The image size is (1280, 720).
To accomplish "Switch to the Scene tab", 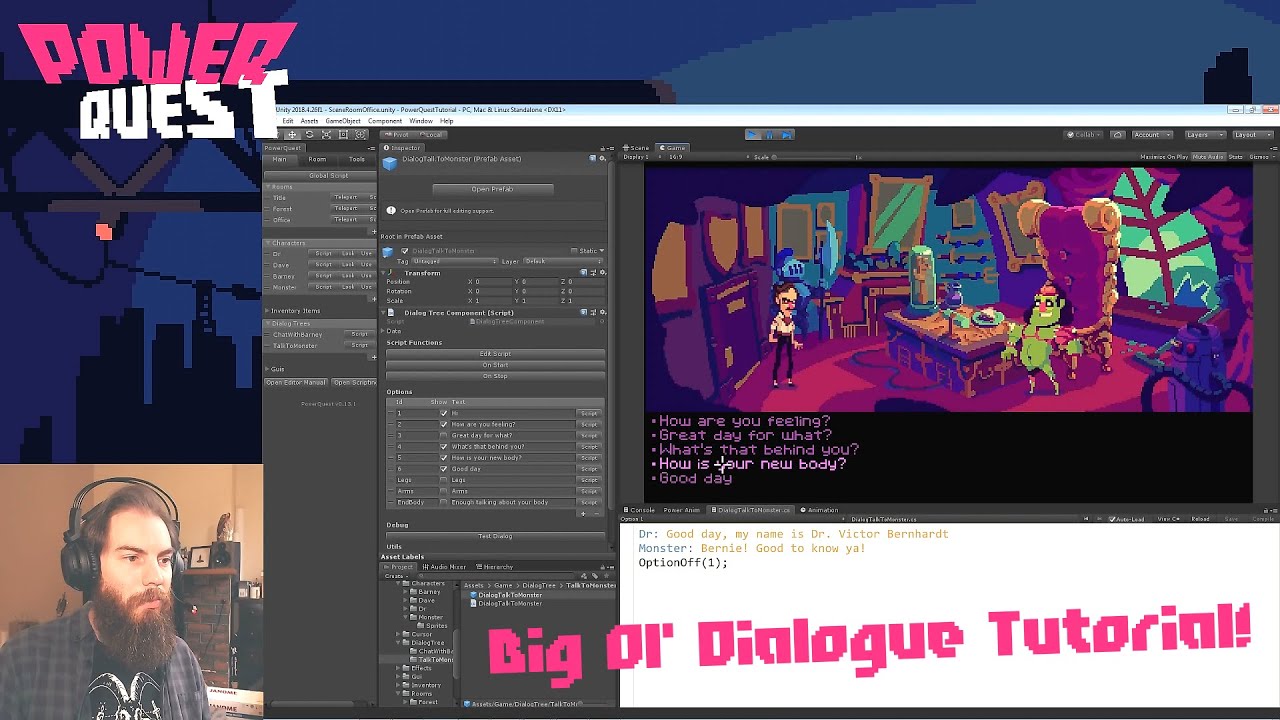I will point(636,147).
